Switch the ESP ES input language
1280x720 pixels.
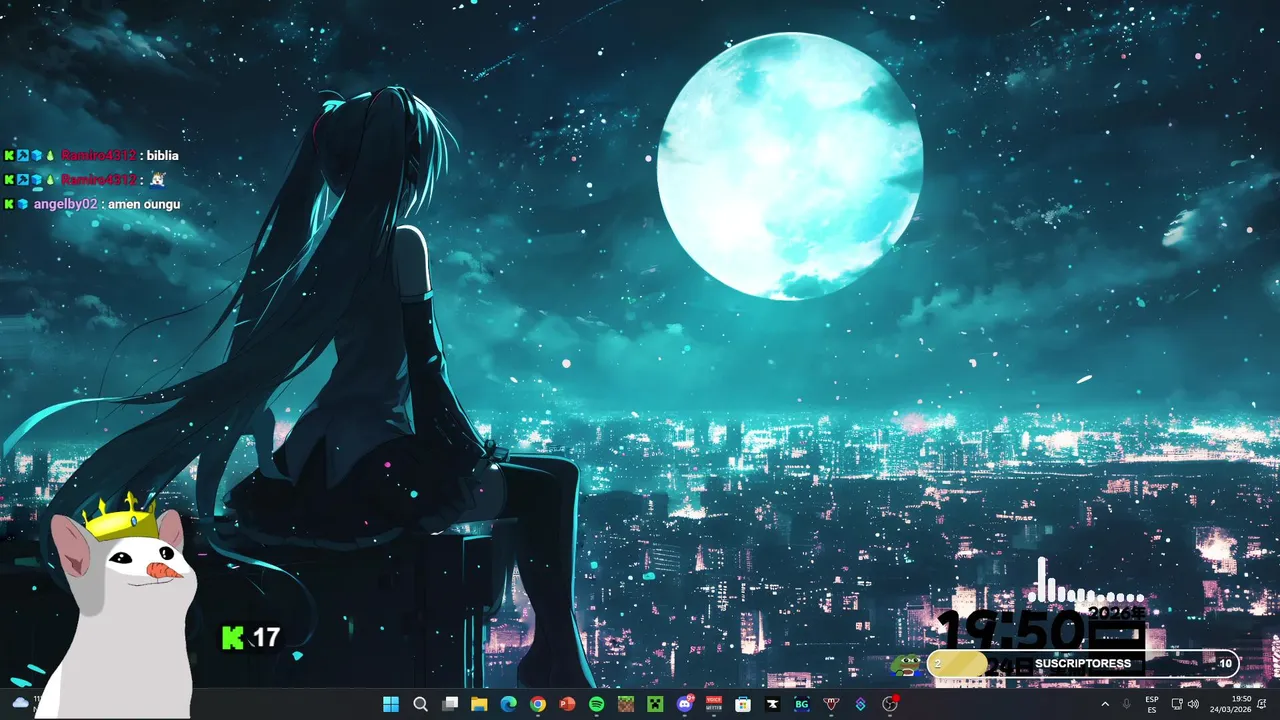click(x=1152, y=704)
